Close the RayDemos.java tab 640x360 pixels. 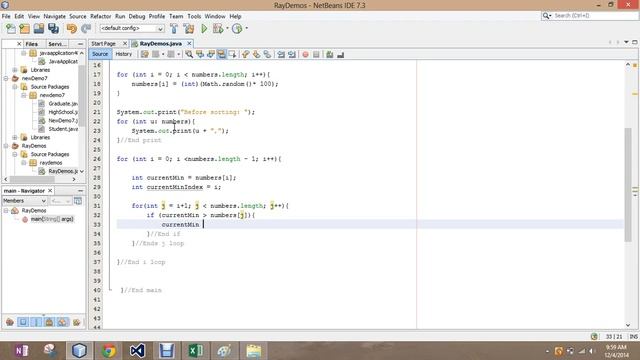(189, 43)
